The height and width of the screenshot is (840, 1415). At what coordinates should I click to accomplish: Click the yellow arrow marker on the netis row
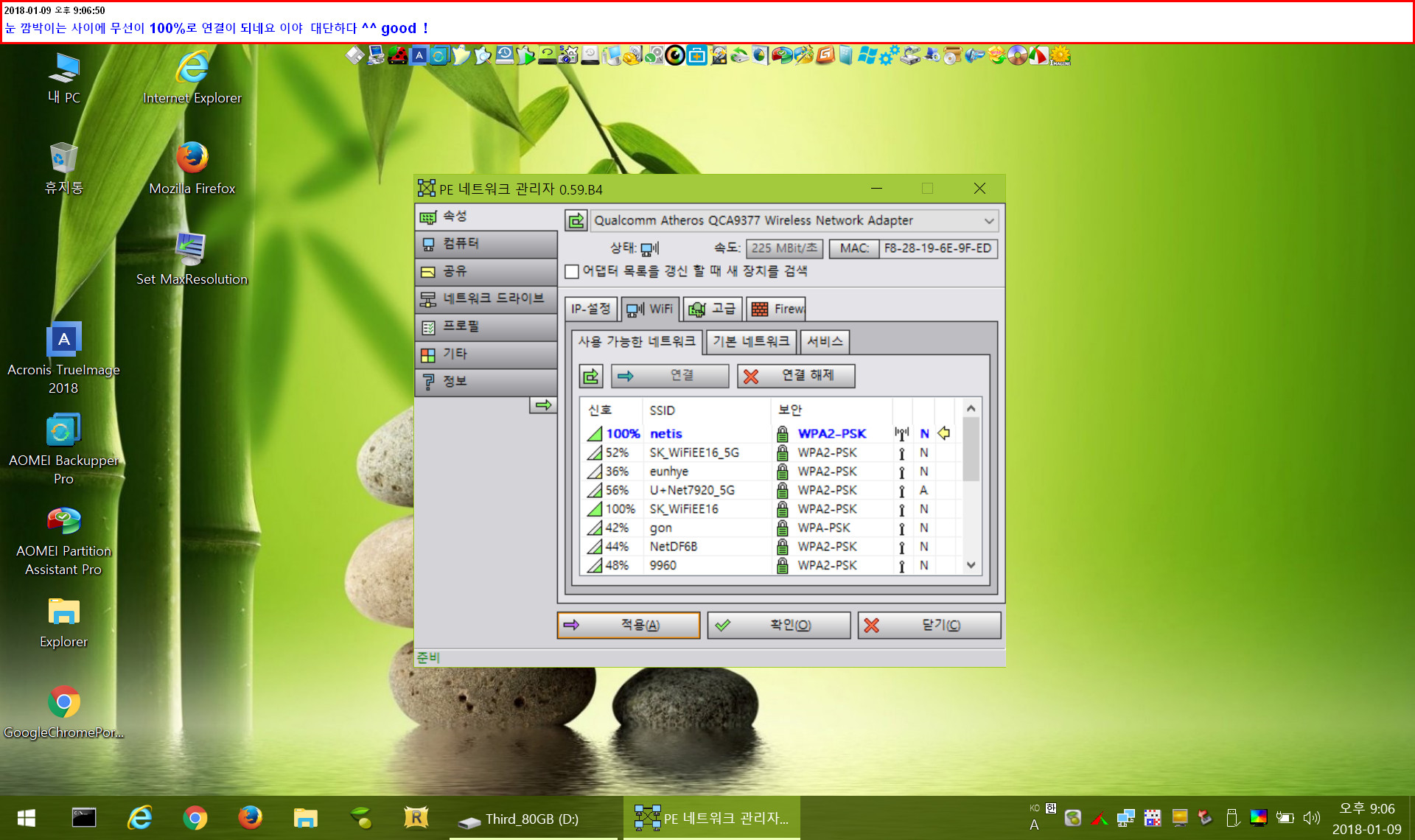[x=943, y=433]
